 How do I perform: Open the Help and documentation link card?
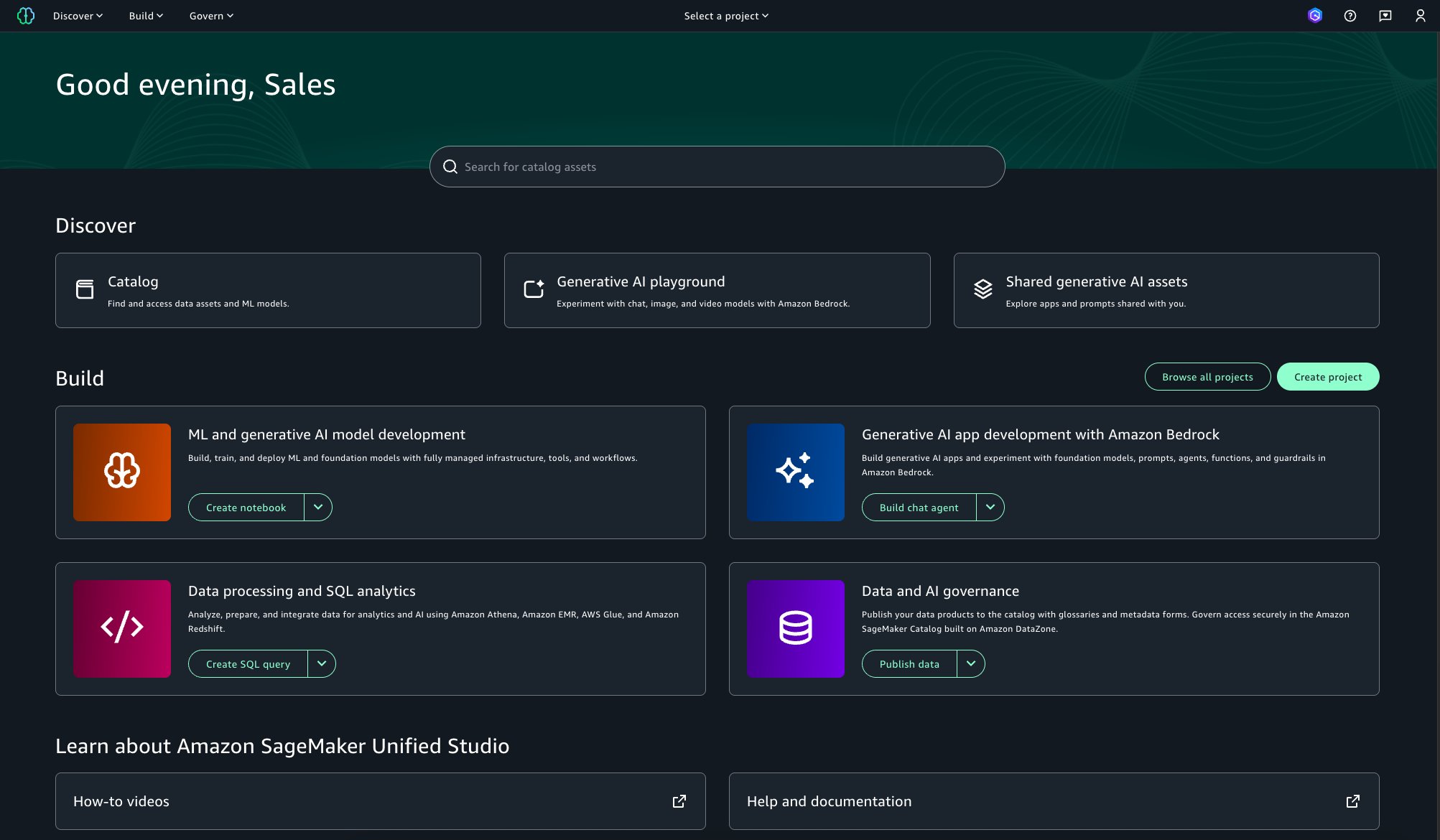pyautogui.click(x=1054, y=801)
